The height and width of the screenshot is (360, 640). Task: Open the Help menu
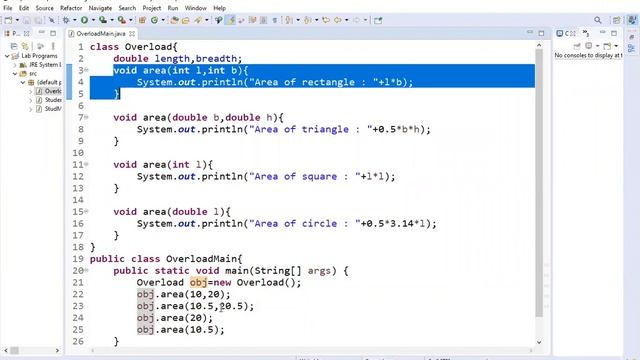[220, 8]
